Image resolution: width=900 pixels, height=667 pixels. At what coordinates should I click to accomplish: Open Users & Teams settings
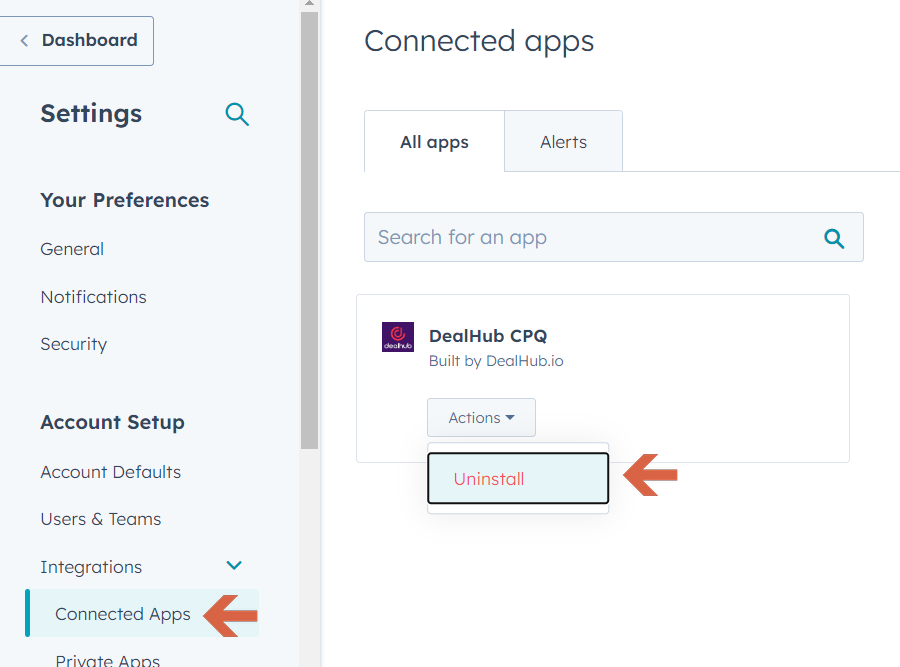(101, 519)
